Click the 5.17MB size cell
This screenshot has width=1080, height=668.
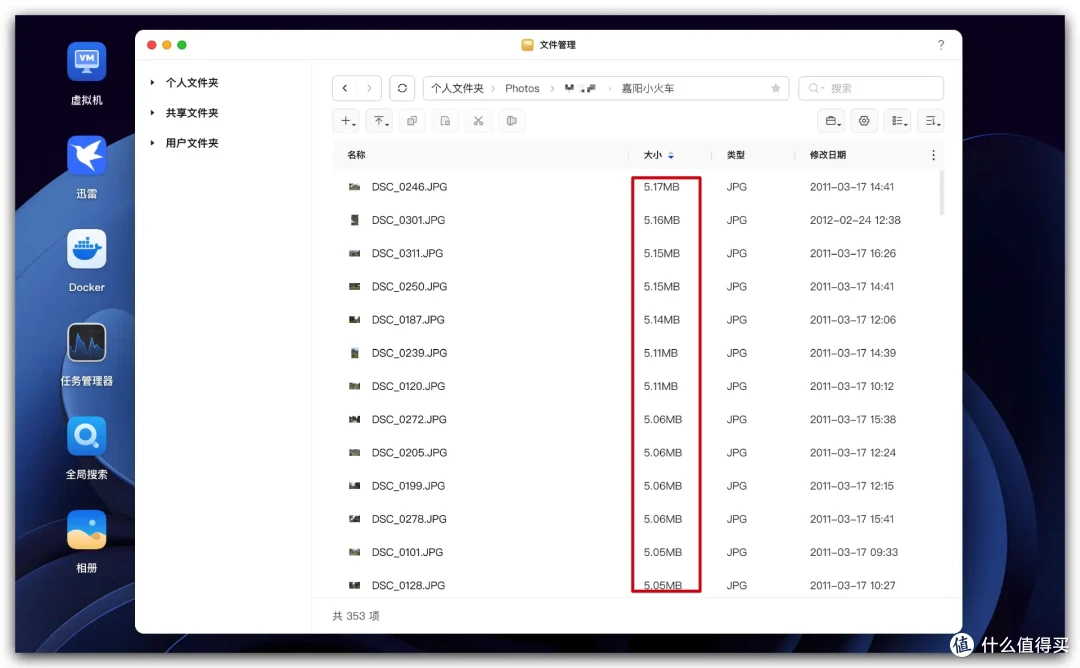click(x=661, y=187)
